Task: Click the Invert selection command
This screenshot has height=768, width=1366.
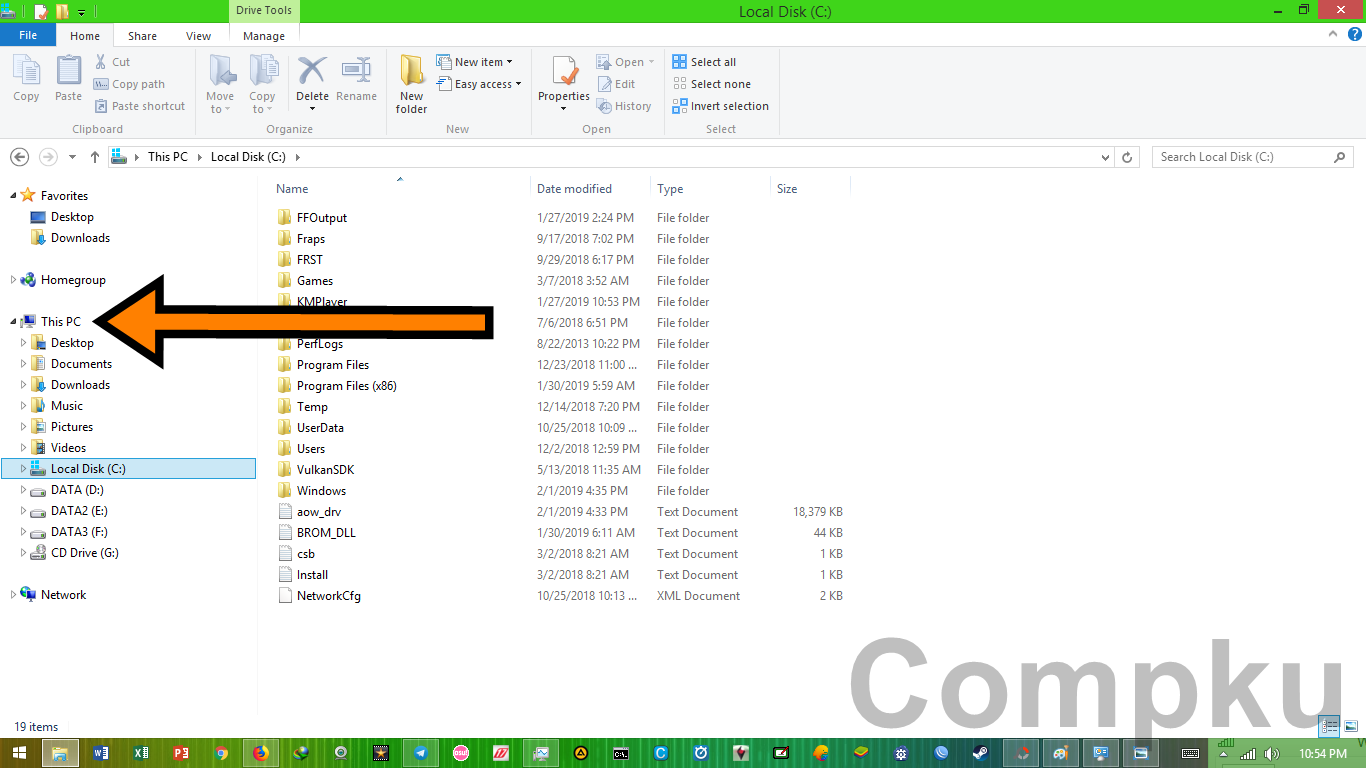Action: click(720, 106)
